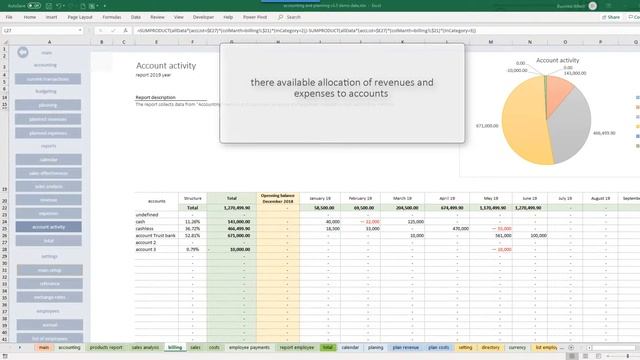
Task: Click the round back arrow icon in sidebar
Action: 23,52
